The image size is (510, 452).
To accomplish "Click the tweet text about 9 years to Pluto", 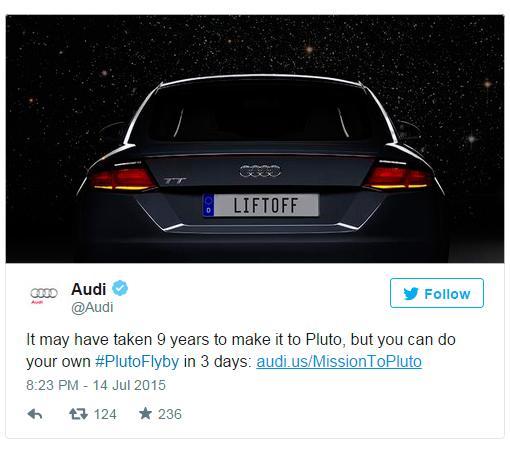I will coord(241,350).
